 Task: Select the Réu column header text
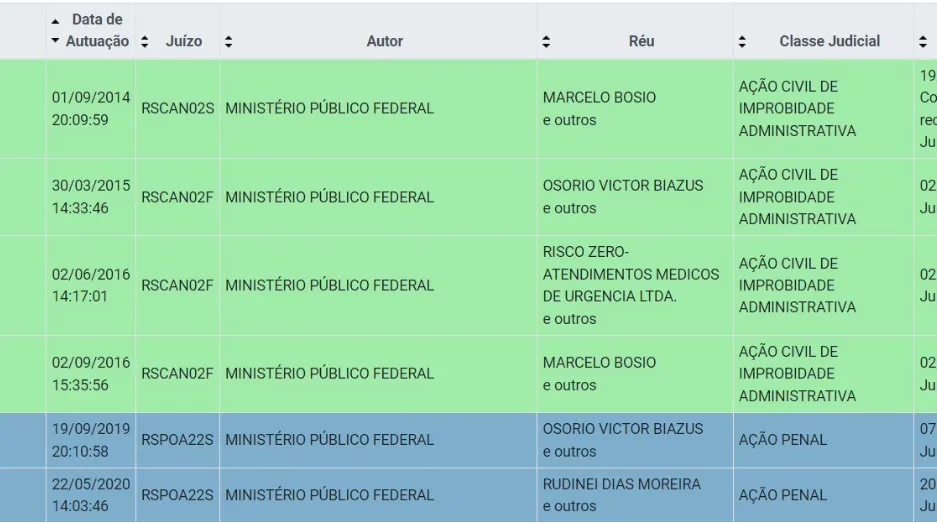pos(641,41)
